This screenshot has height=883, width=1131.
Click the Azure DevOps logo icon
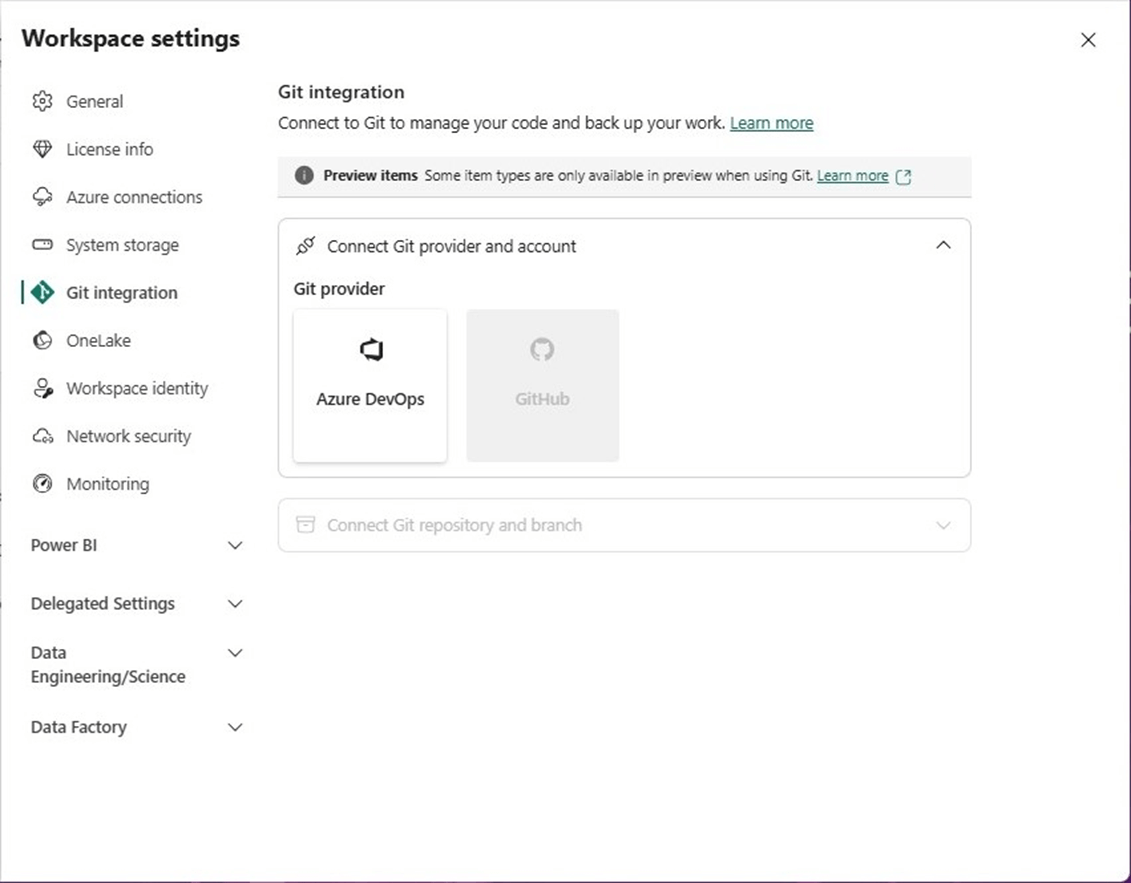point(371,350)
